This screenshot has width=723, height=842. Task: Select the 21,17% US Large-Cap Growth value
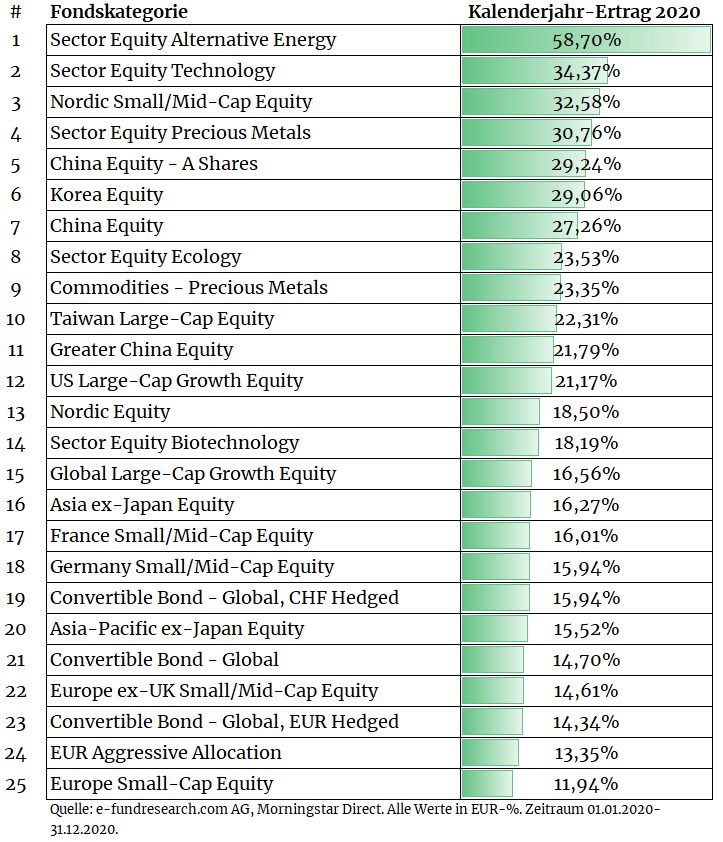587,381
